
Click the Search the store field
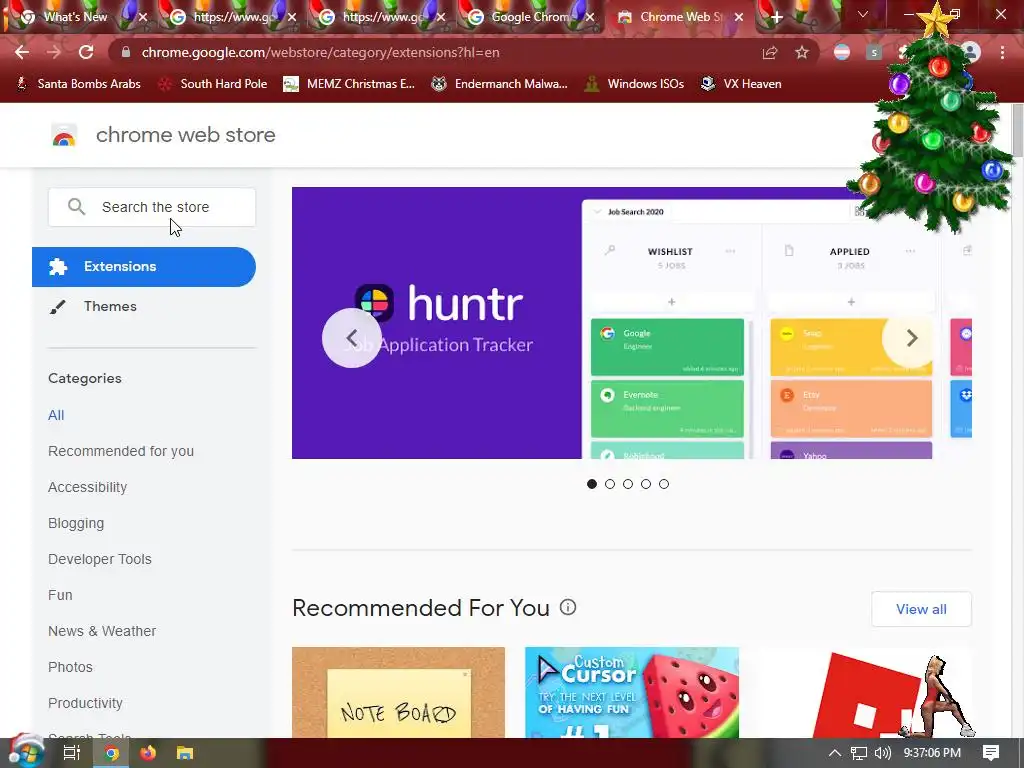152,207
